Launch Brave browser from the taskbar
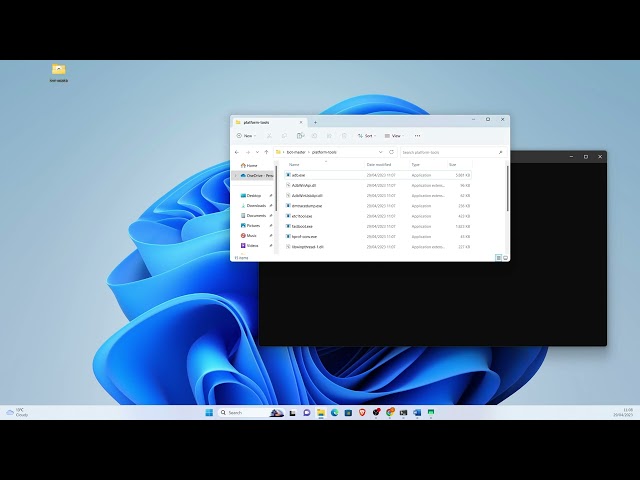 [x=362, y=413]
